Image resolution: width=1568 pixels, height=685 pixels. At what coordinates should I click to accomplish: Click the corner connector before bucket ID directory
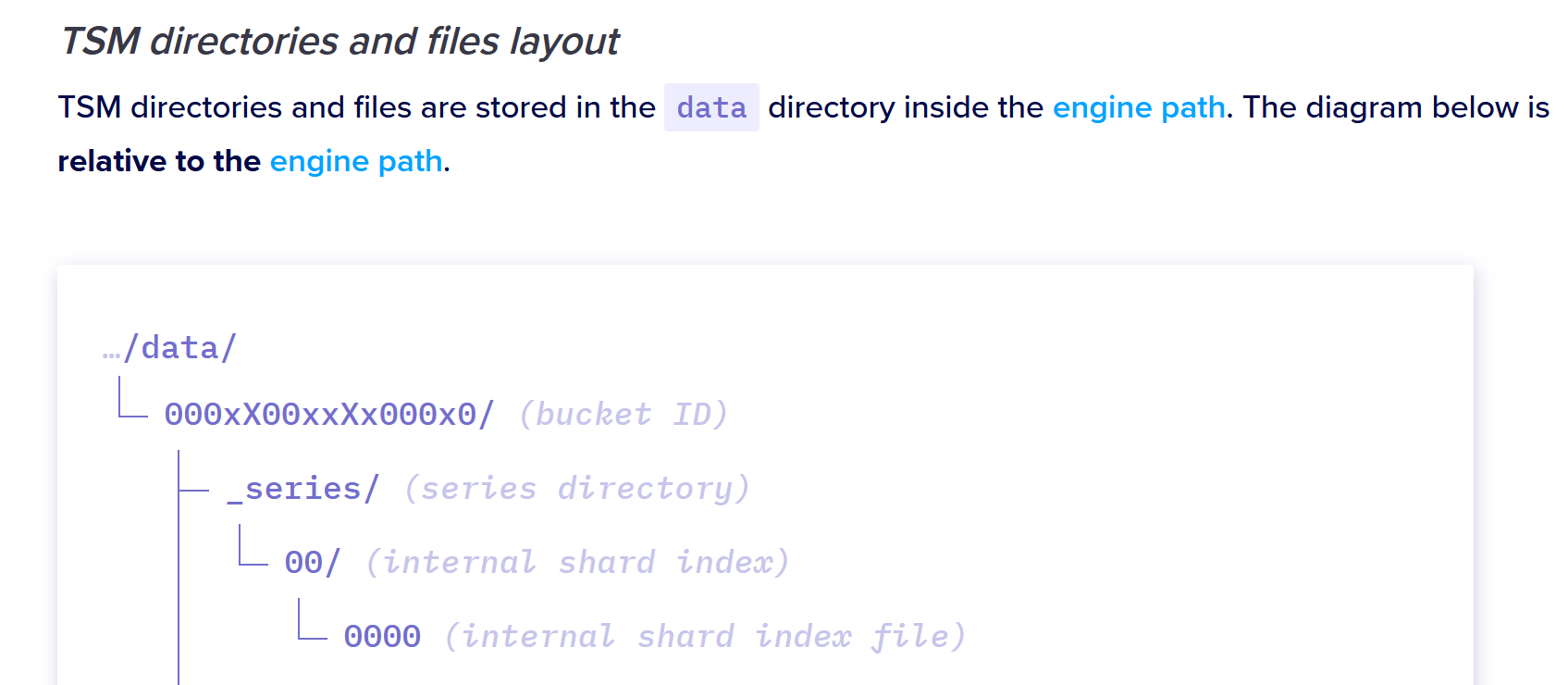(x=132, y=397)
